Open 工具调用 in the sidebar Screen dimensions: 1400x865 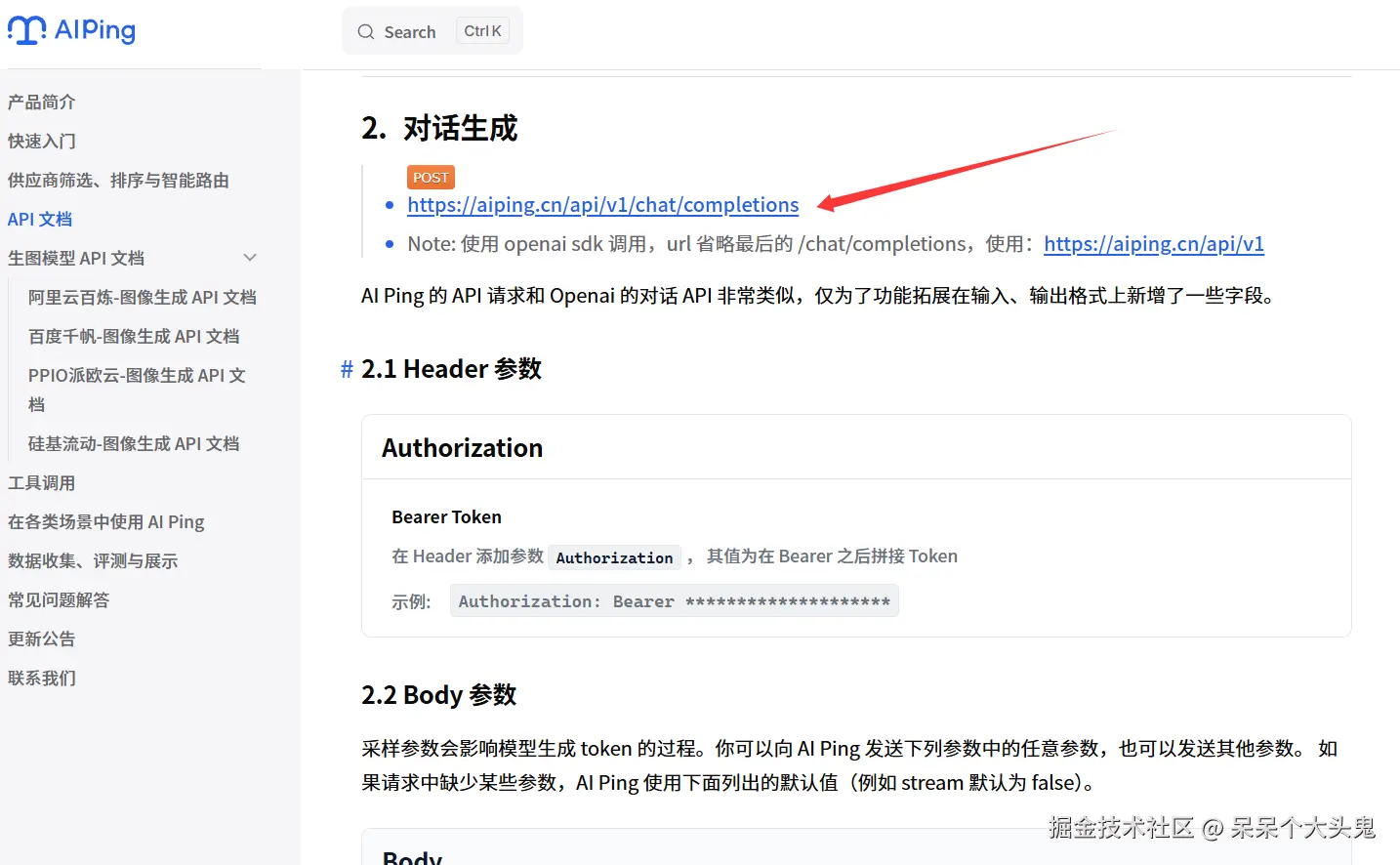42,482
